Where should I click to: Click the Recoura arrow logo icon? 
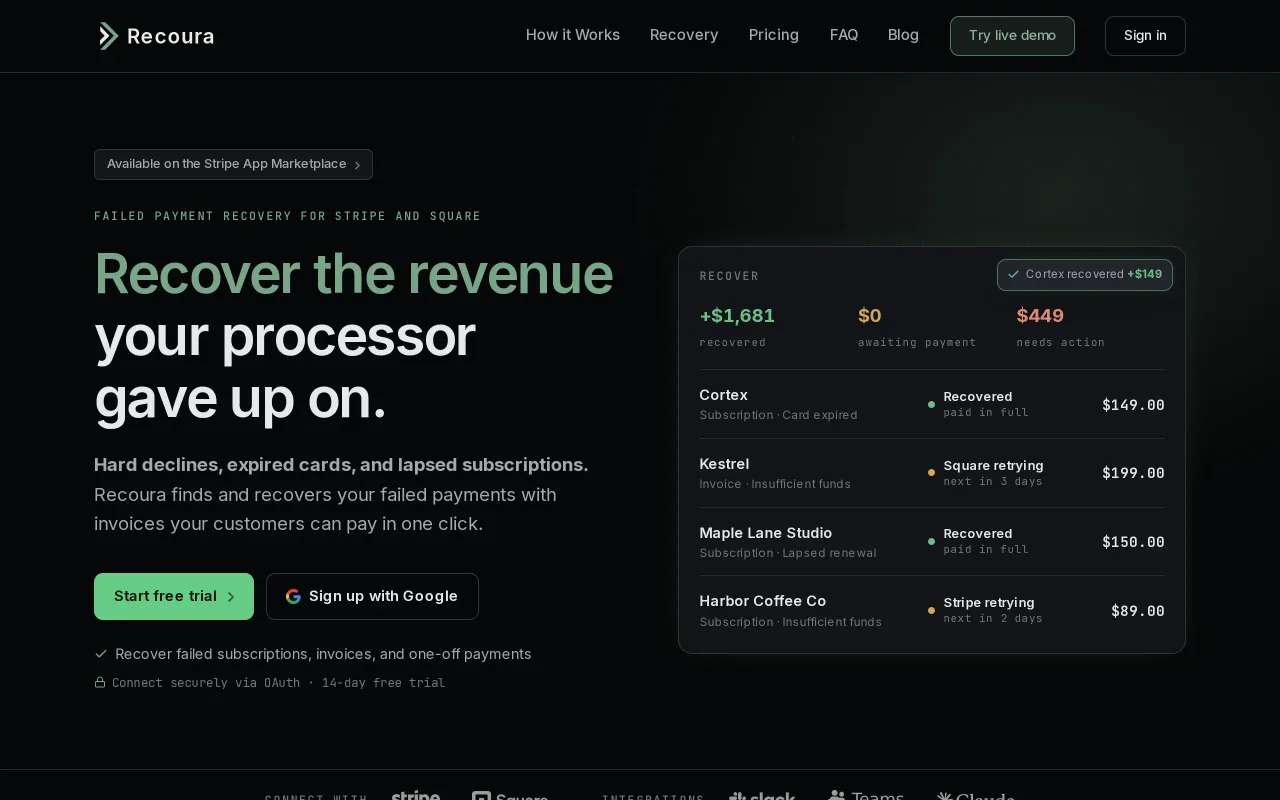[108, 36]
